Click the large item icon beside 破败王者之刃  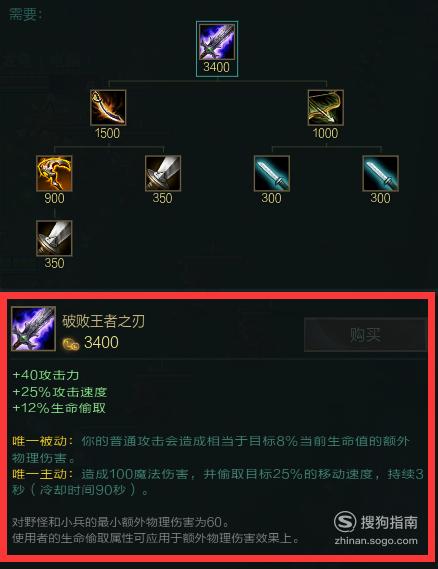33,329
